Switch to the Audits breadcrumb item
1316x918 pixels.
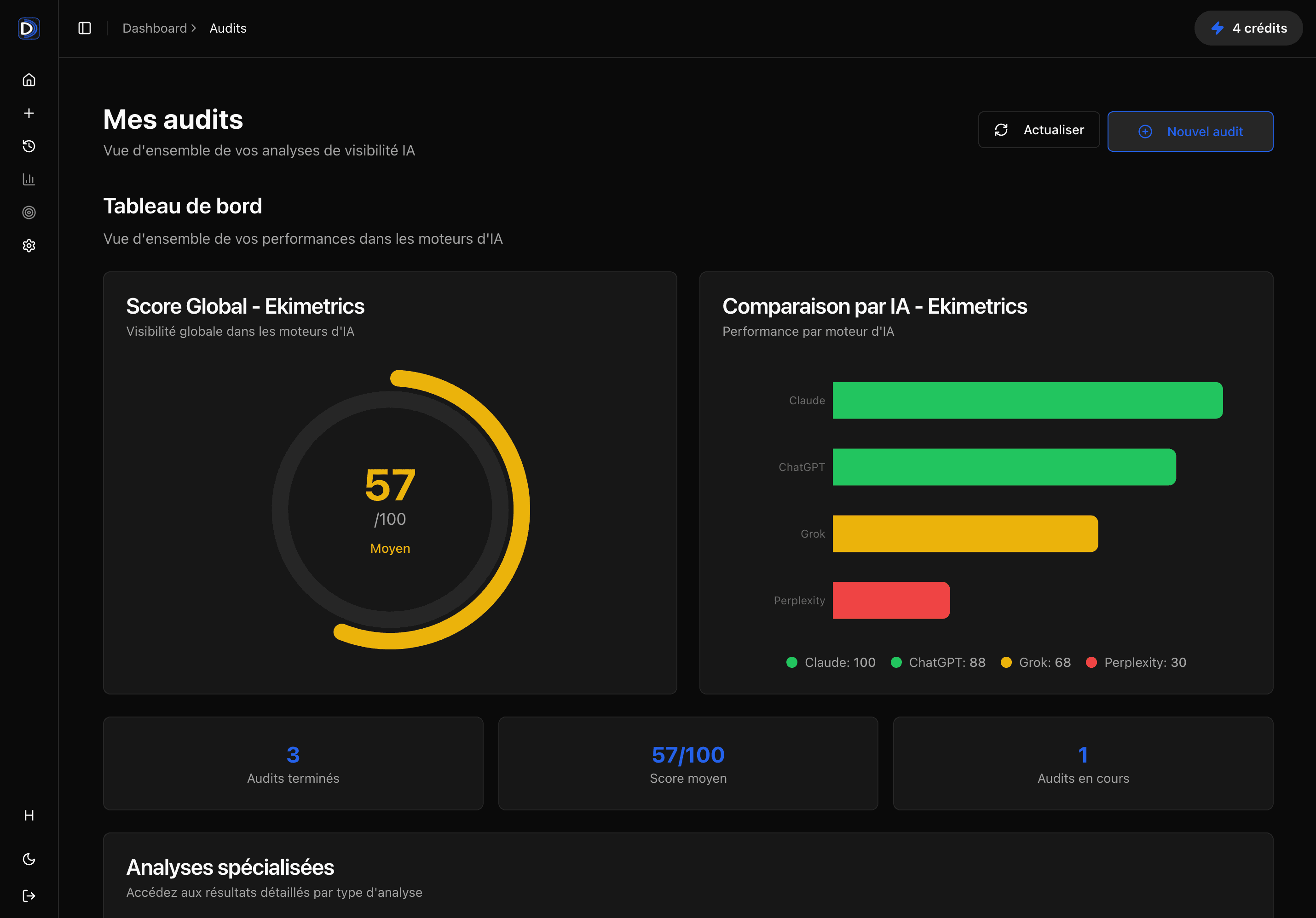(228, 28)
